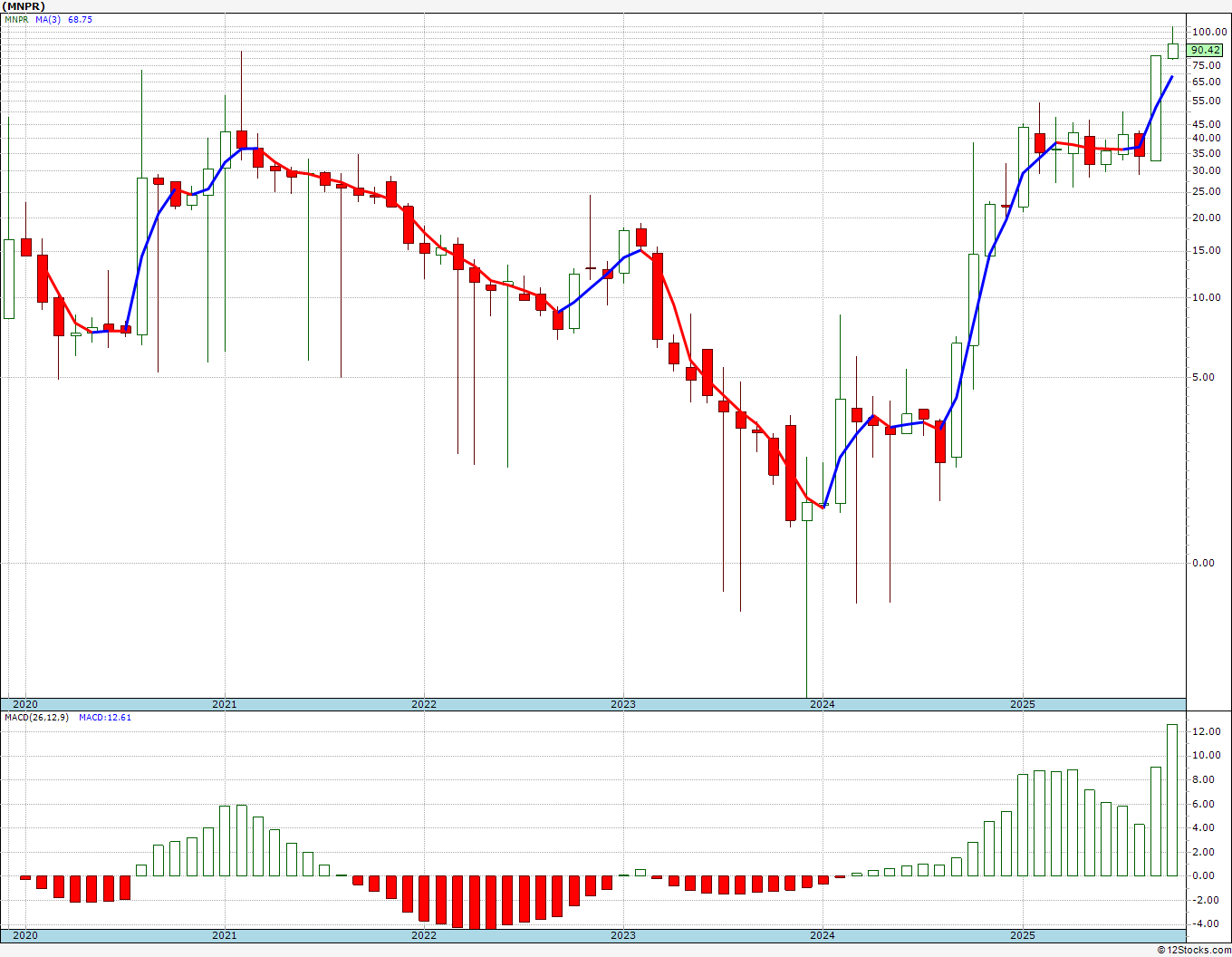Click the moving average value 68.75
The height and width of the screenshot is (957, 1232).
coord(80,19)
